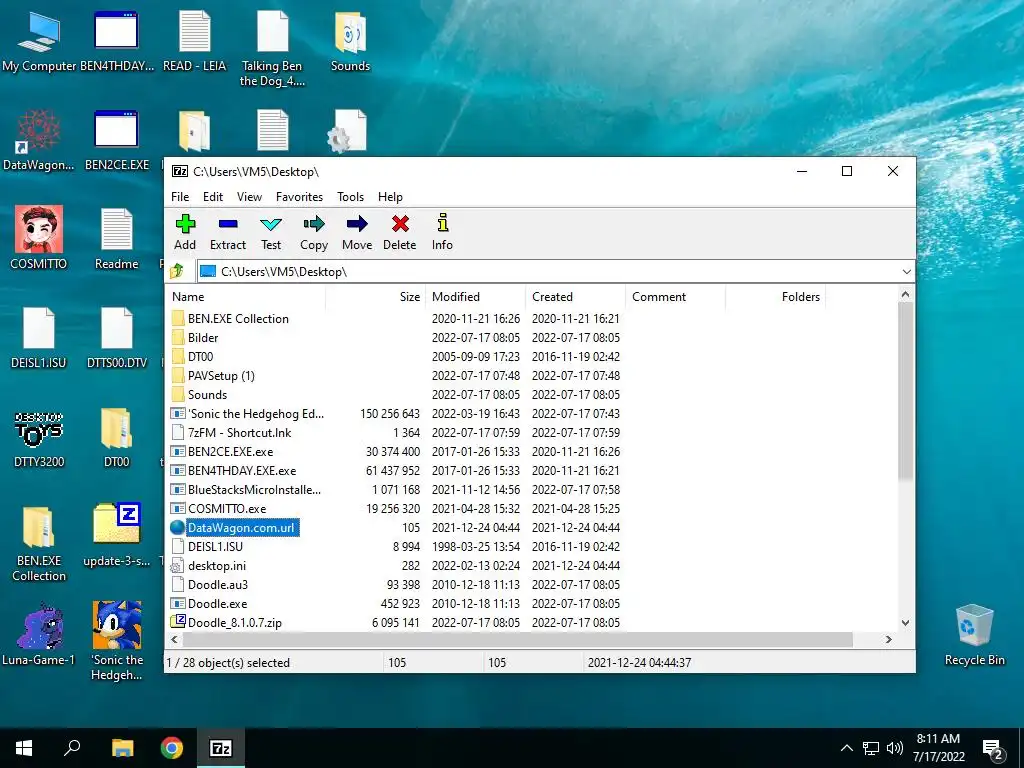
Task: Select DTTS00.DTV desktop file
Action: coord(117,338)
